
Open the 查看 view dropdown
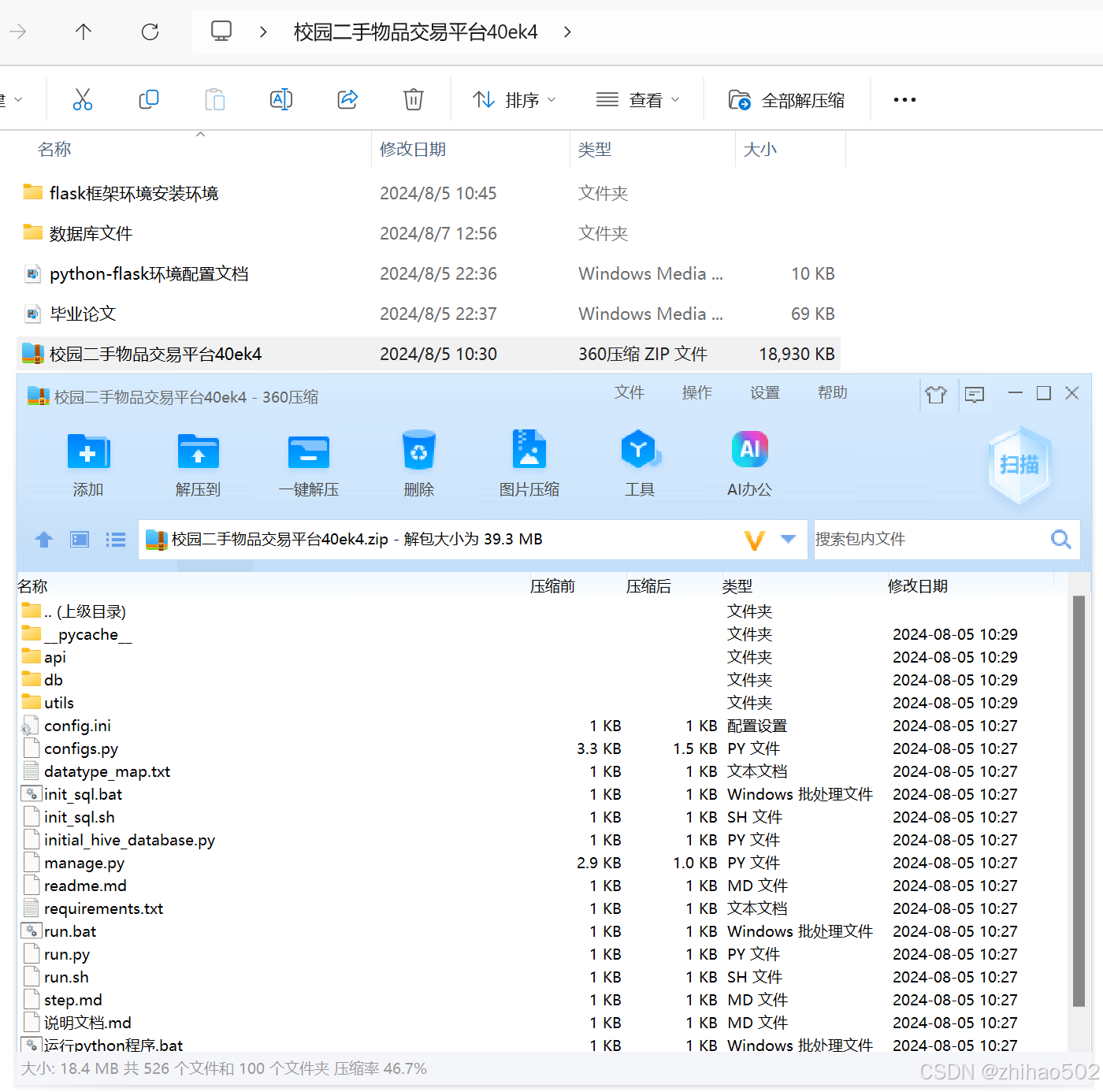point(637,100)
